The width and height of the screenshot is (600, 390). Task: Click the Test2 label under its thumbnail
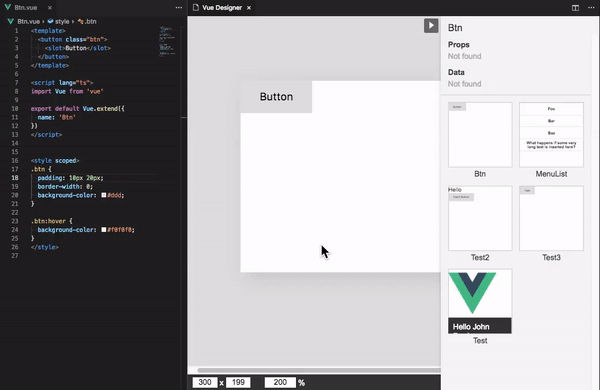point(480,258)
